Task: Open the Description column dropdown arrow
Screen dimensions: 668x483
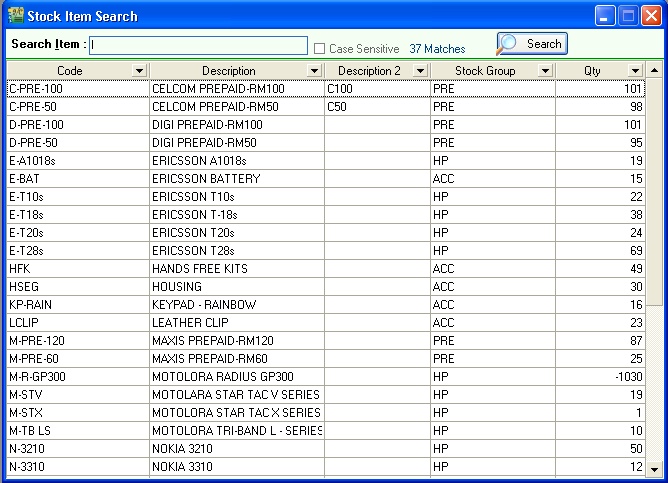Action: point(314,71)
